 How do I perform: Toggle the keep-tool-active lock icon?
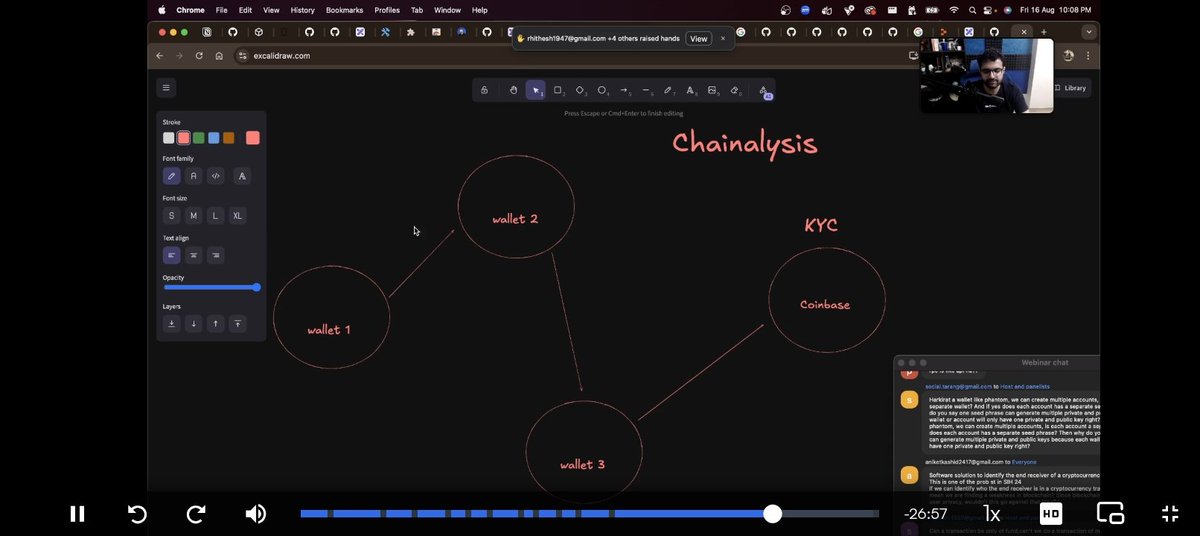tap(484, 90)
